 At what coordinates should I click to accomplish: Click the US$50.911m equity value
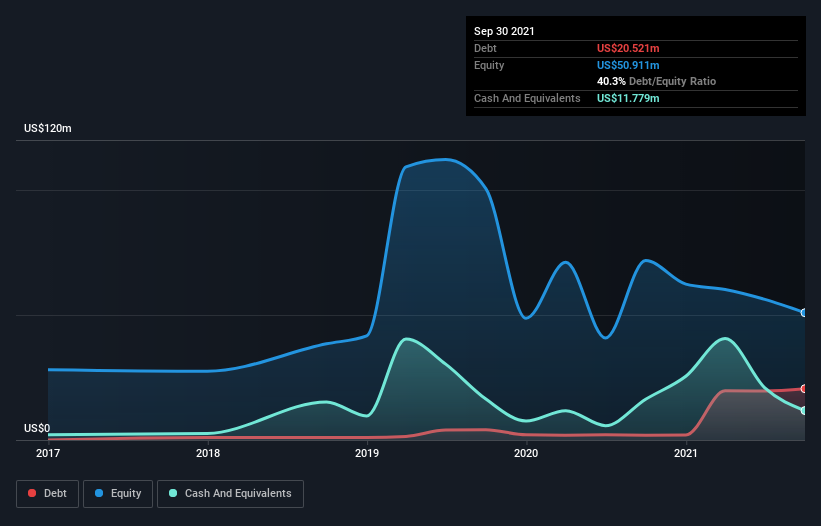click(628, 65)
